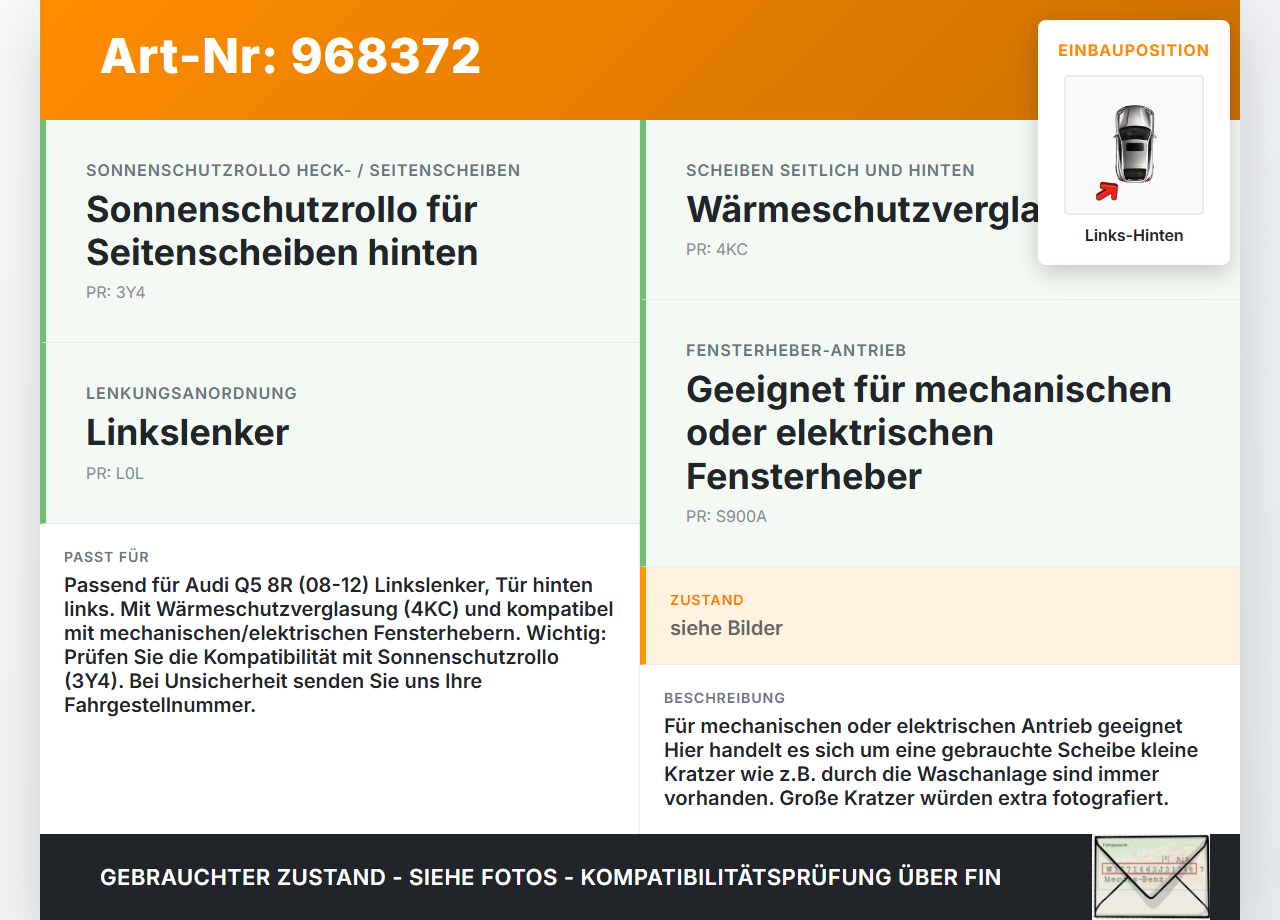Viewport: 1280px width, 920px height.
Task: Click the Art-Nr: 968372 heading
Action: [290, 55]
